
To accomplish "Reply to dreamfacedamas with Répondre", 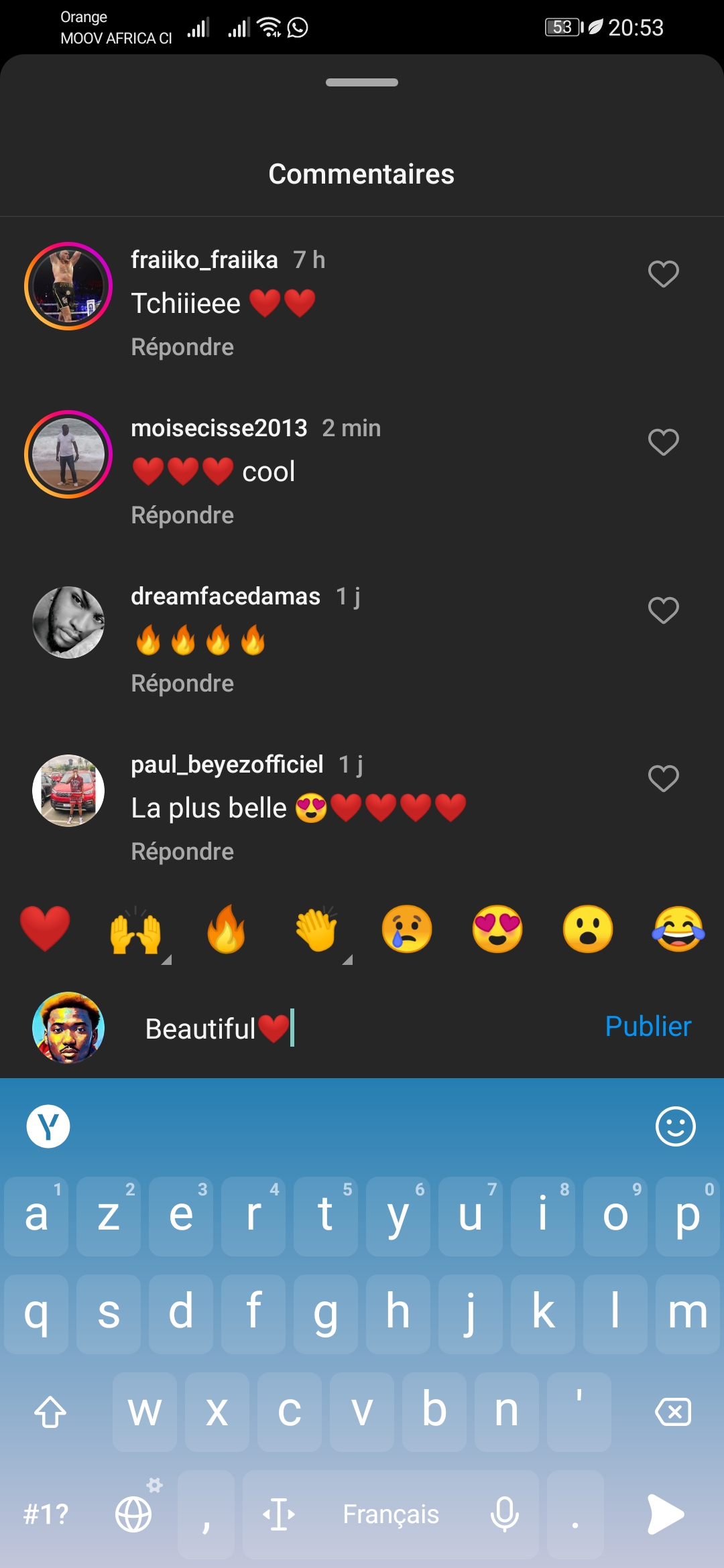I will click(182, 683).
